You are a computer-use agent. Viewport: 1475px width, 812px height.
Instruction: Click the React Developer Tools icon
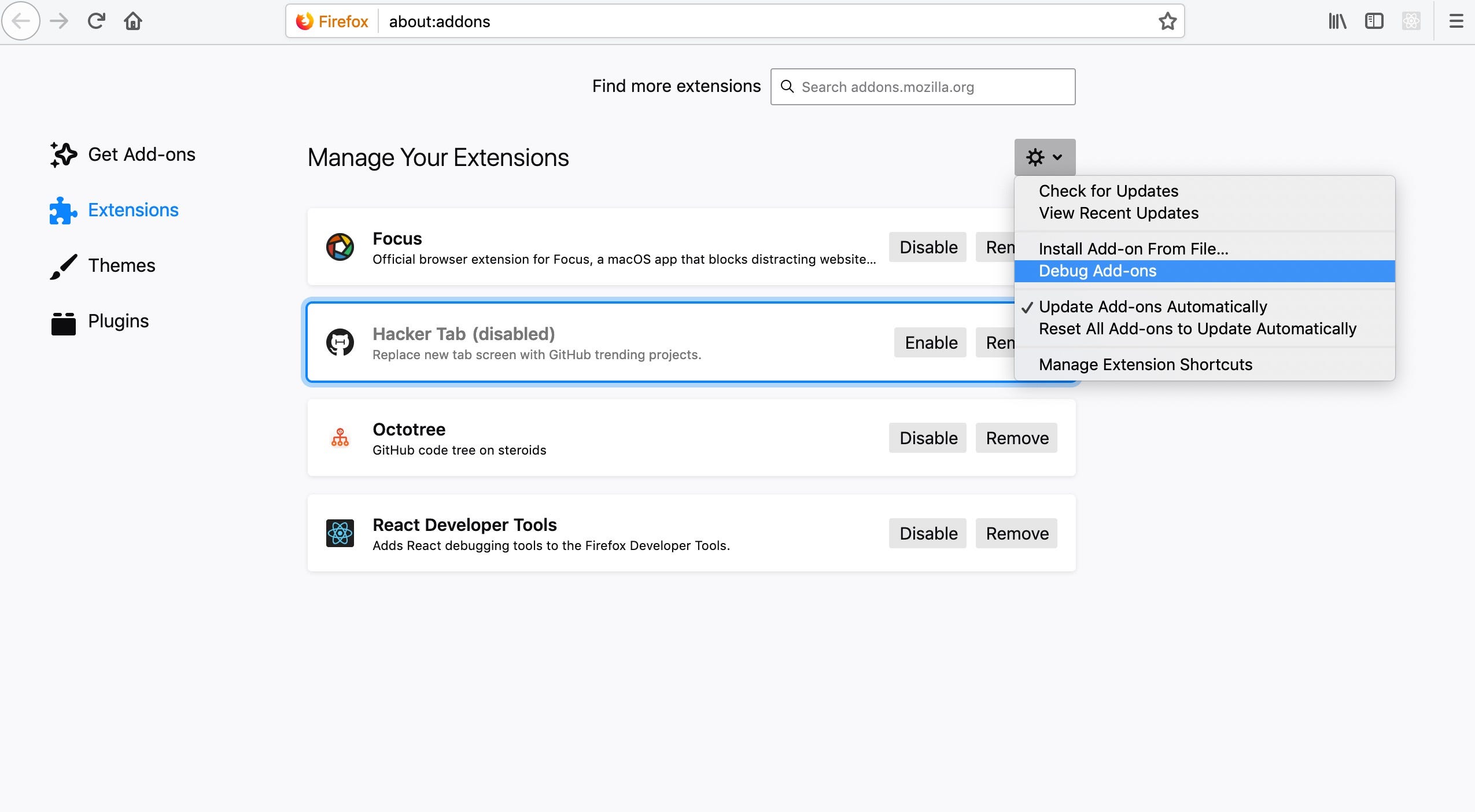click(x=340, y=533)
